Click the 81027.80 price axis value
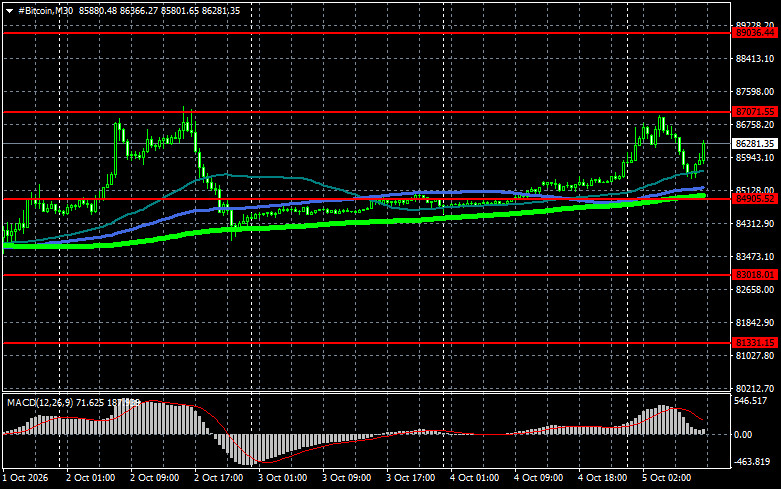 (755, 356)
